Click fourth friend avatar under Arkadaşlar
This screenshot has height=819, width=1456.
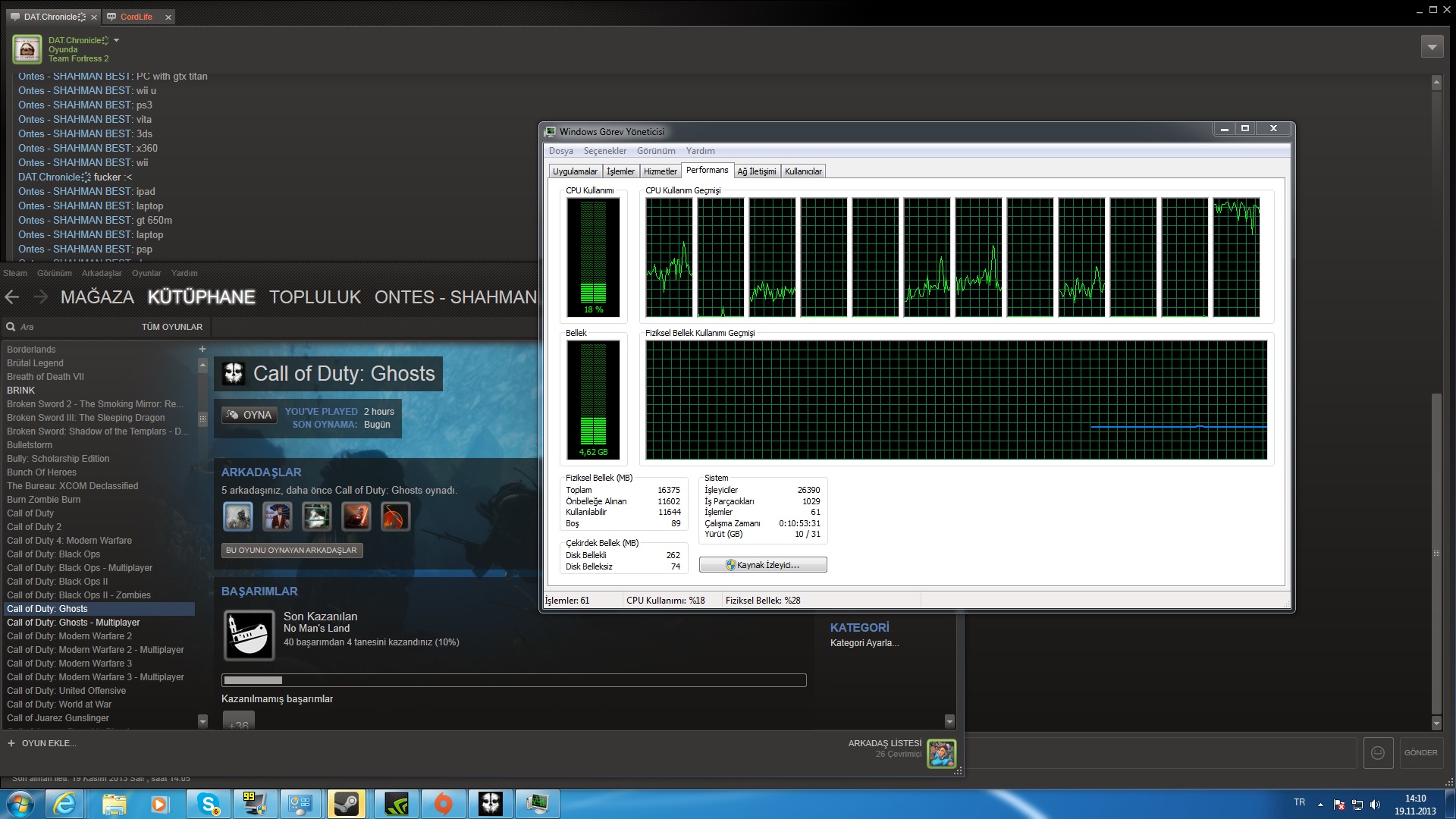click(x=356, y=516)
